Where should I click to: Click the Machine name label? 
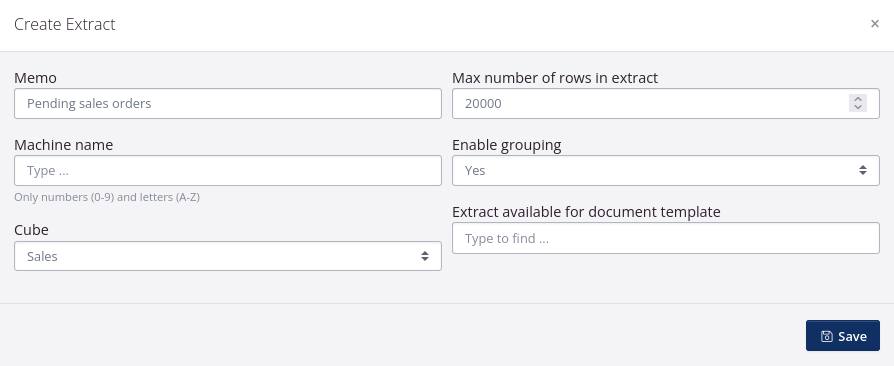coord(63,145)
